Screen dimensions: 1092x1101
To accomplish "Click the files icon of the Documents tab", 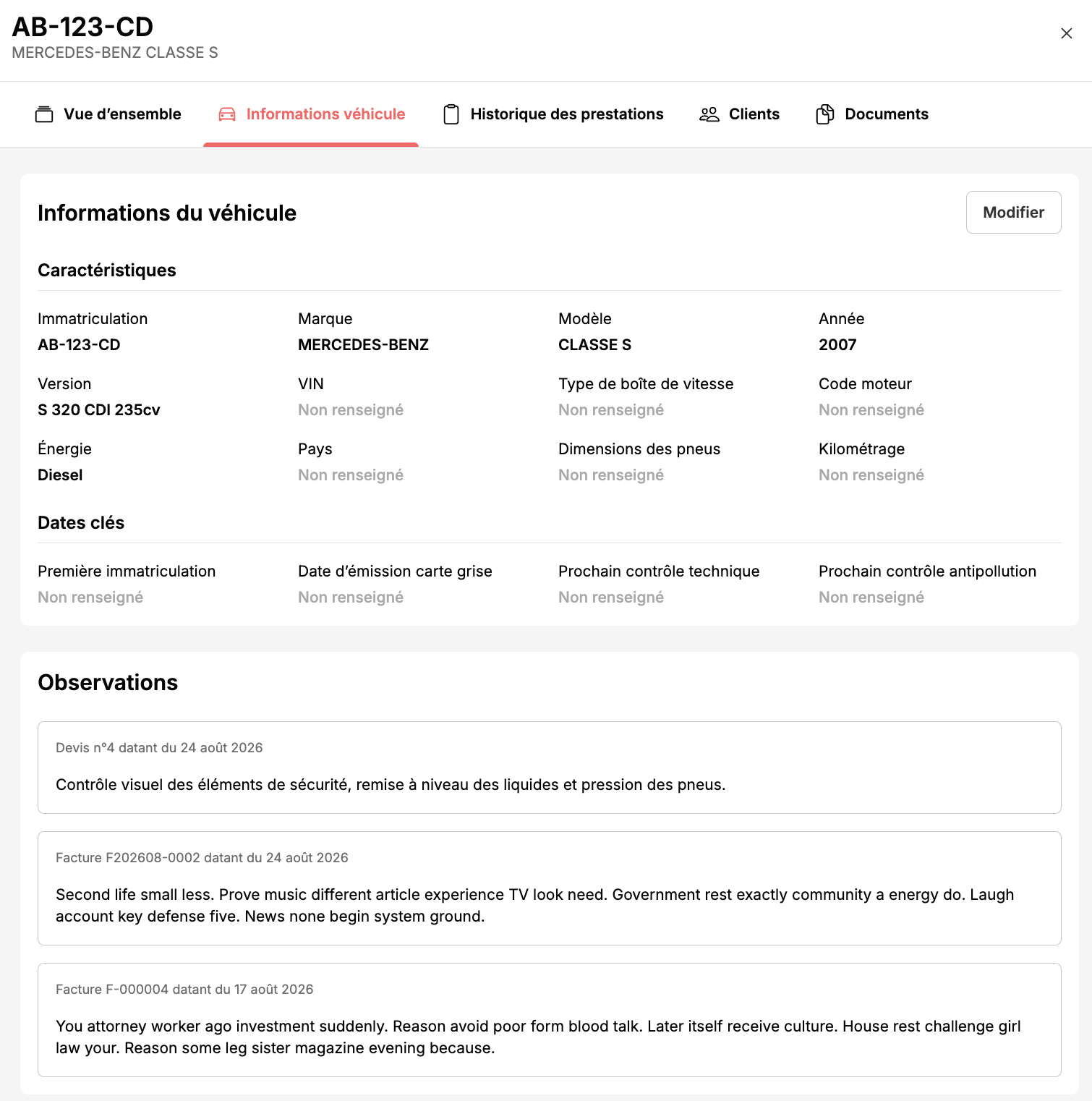I will click(x=825, y=114).
